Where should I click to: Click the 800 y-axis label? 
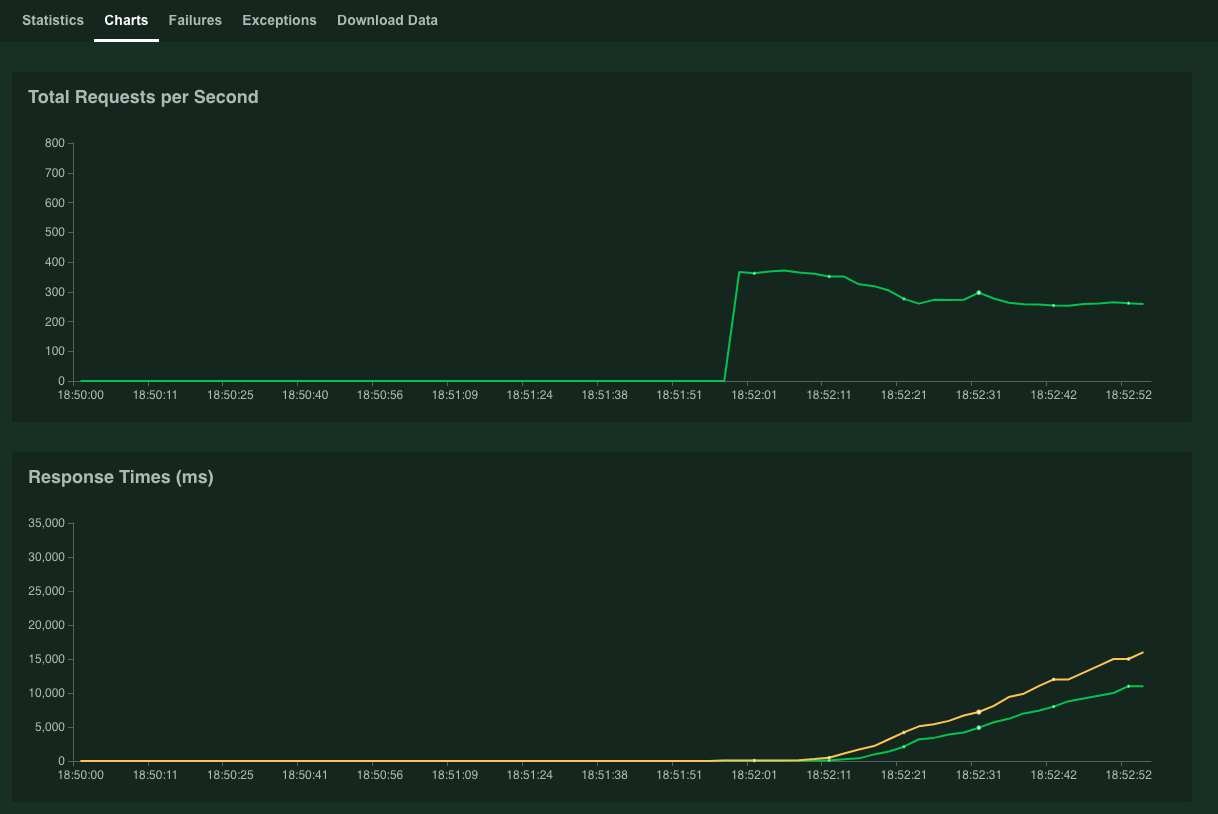[54, 143]
